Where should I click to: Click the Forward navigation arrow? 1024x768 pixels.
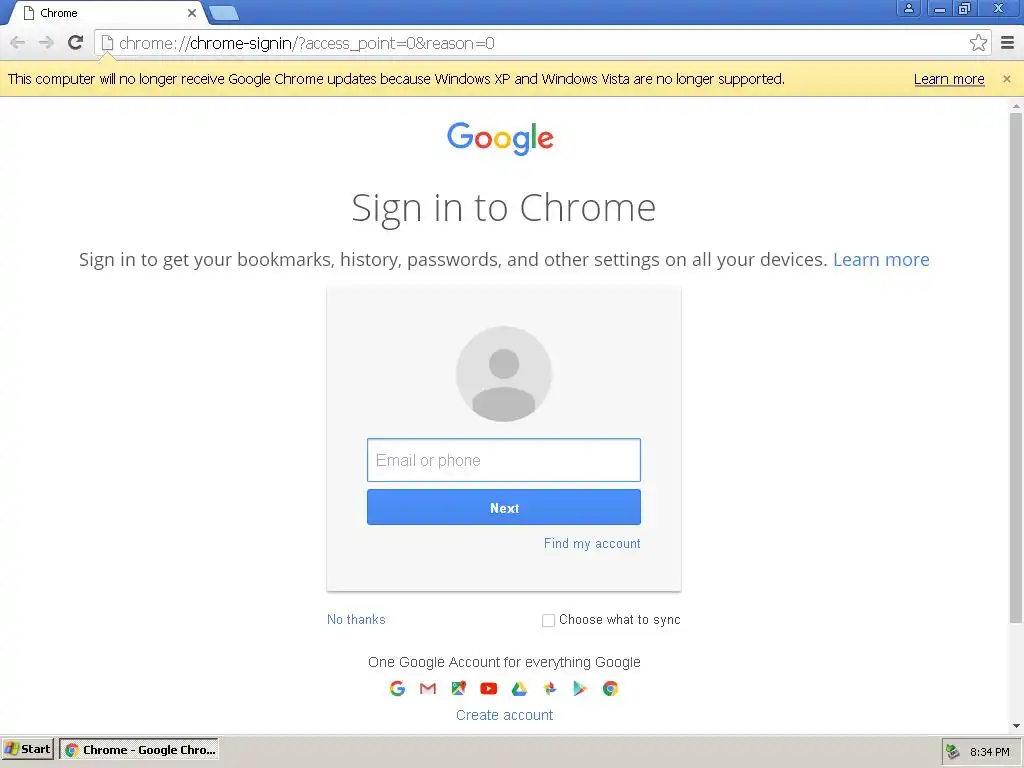[46, 43]
